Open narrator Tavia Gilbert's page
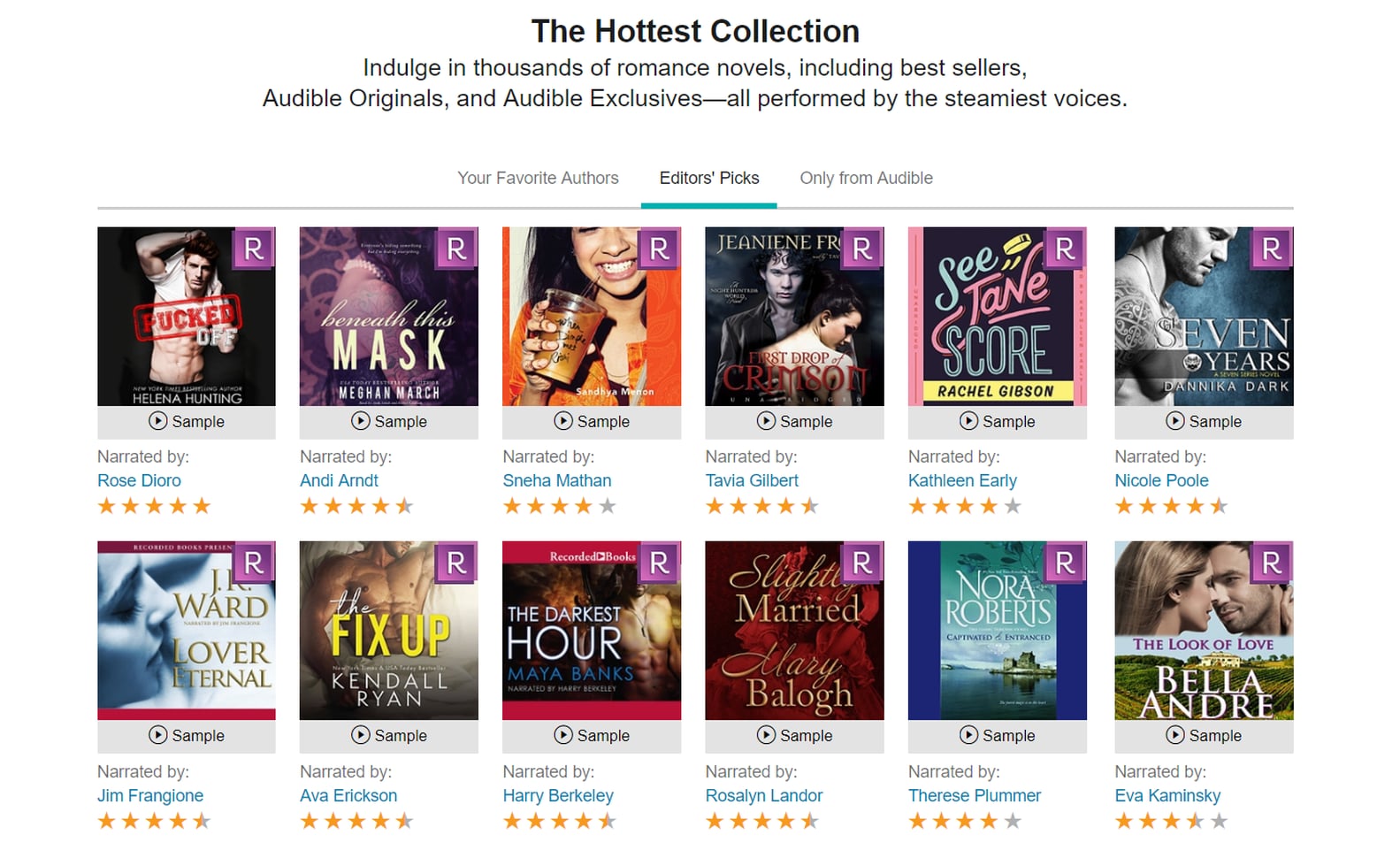This screenshot has width=1400, height=858. [752, 480]
